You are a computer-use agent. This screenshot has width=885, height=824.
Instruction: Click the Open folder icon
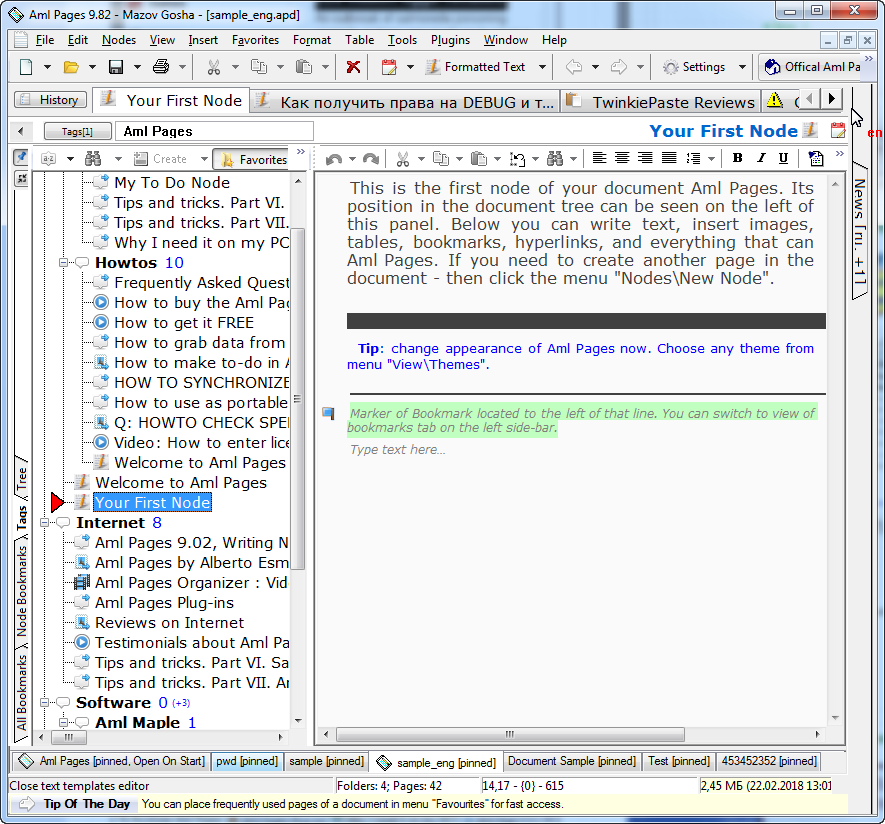click(x=71, y=67)
